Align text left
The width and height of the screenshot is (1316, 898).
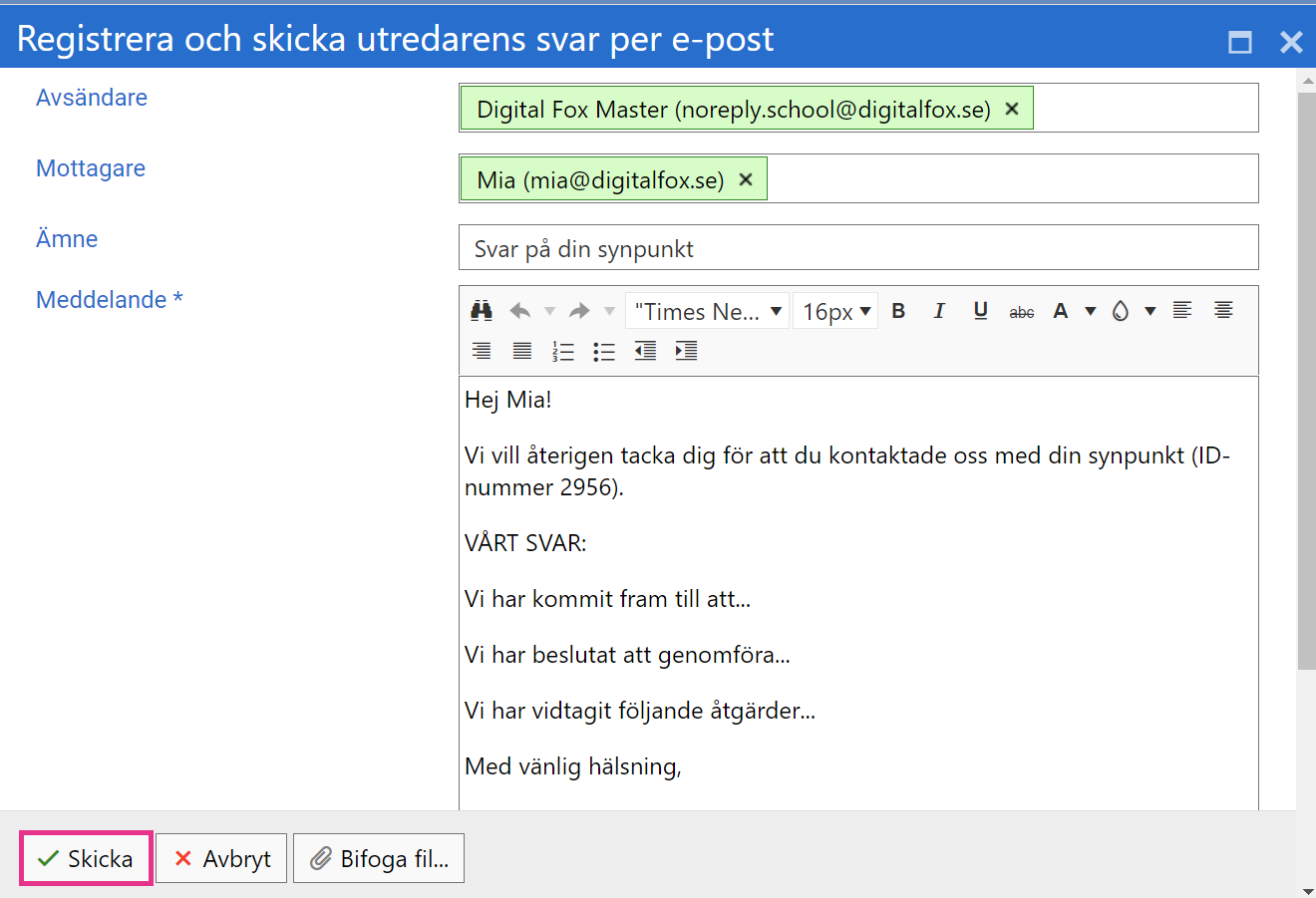click(1182, 310)
